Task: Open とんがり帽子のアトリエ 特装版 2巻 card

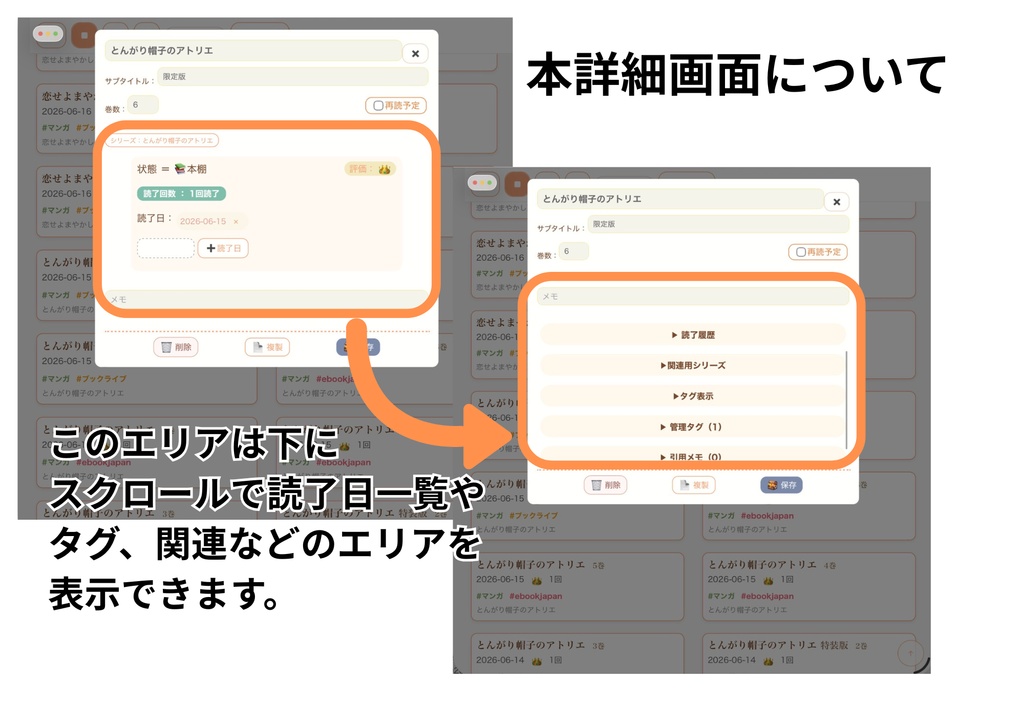Action: tap(808, 653)
